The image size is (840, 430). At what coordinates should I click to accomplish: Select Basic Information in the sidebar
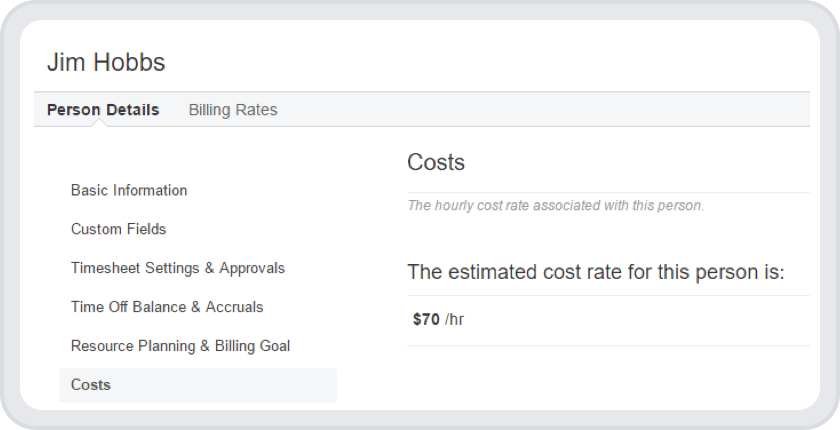pos(129,190)
